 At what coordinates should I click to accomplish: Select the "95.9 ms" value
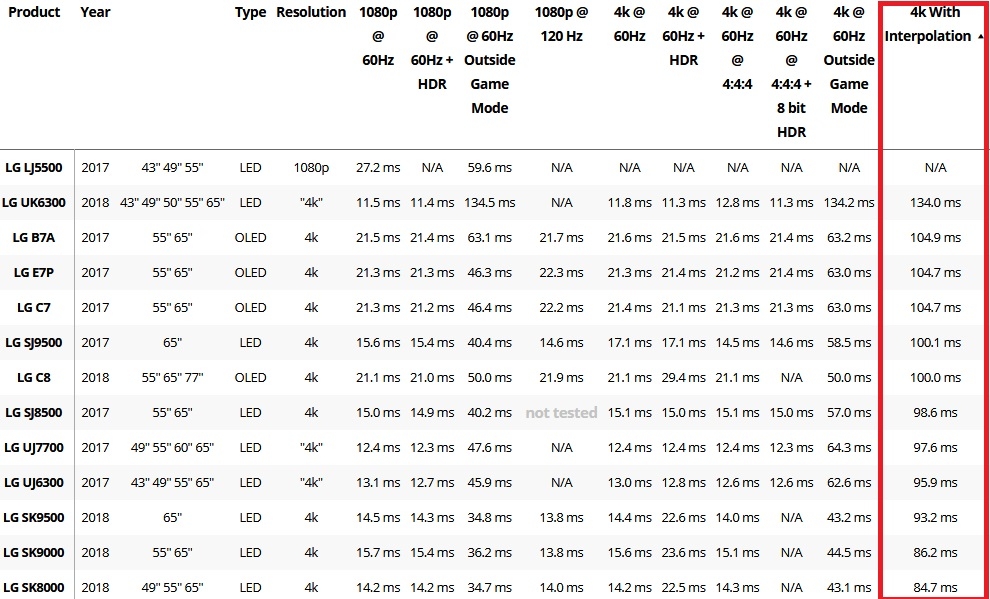[x=936, y=483]
